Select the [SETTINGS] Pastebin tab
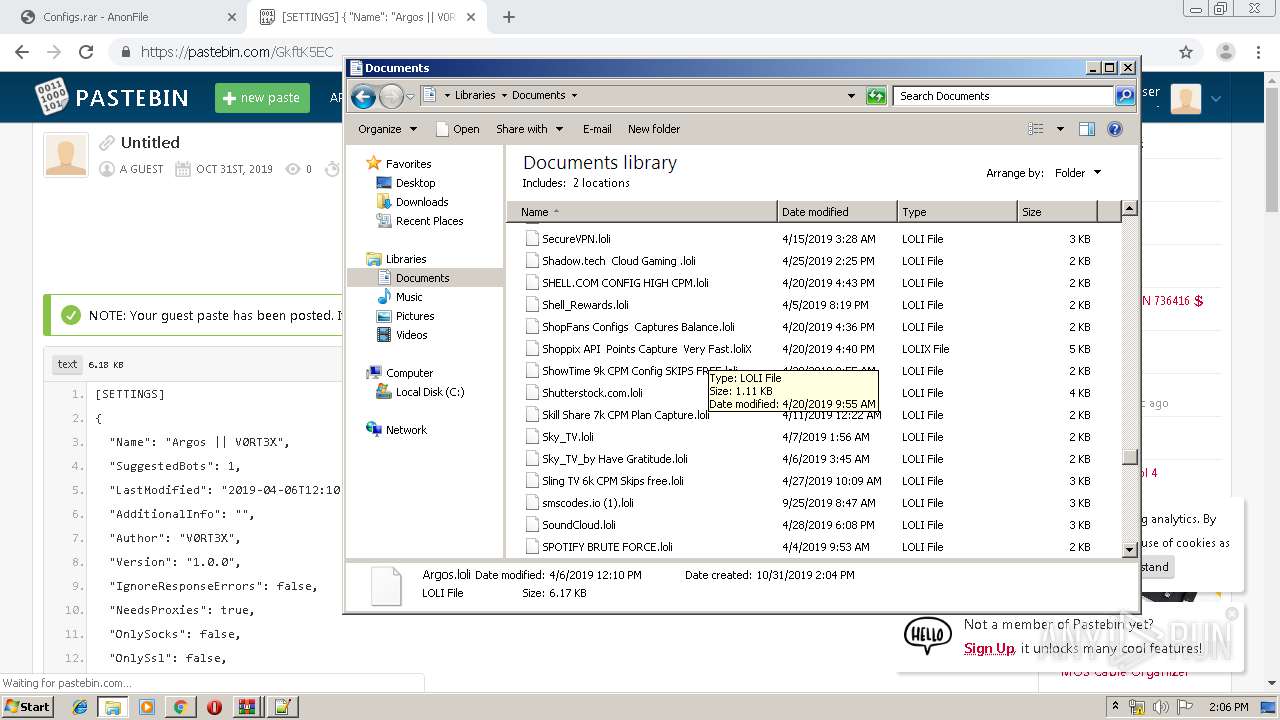Image resolution: width=1280 pixels, height=720 pixels. coord(368,17)
